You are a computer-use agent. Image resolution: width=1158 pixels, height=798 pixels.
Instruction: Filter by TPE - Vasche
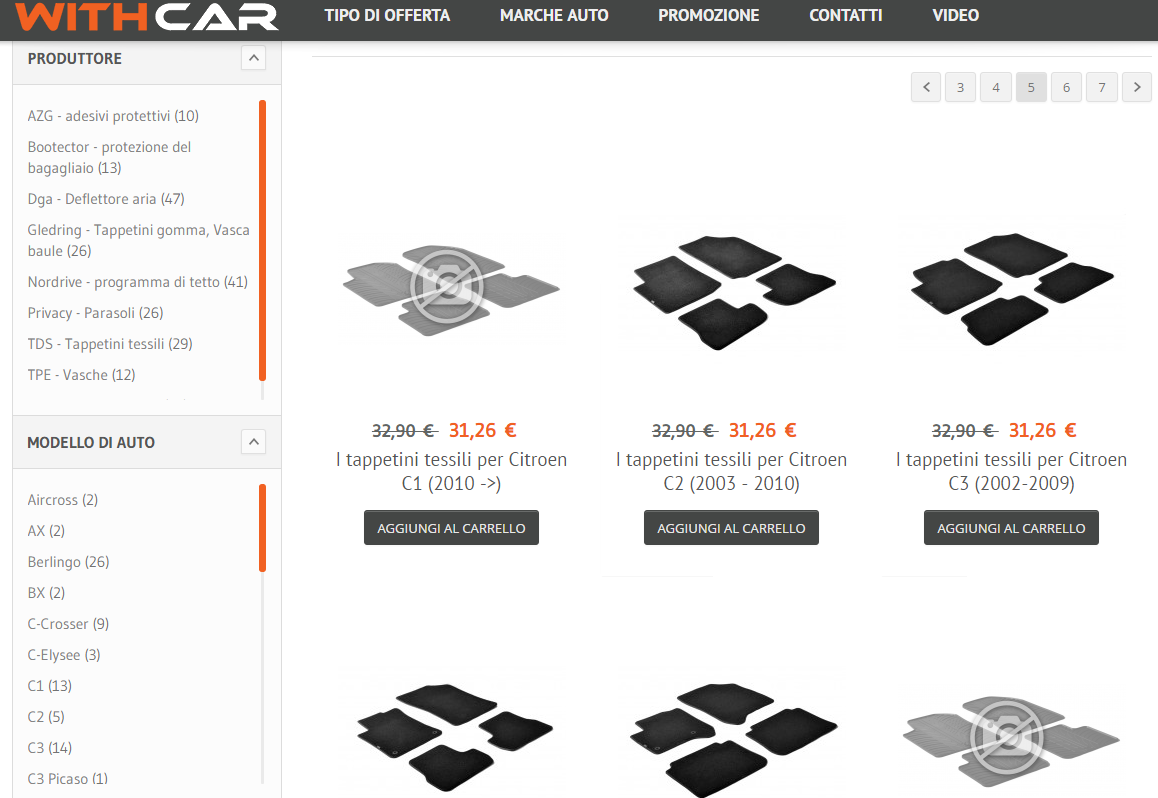81,375
